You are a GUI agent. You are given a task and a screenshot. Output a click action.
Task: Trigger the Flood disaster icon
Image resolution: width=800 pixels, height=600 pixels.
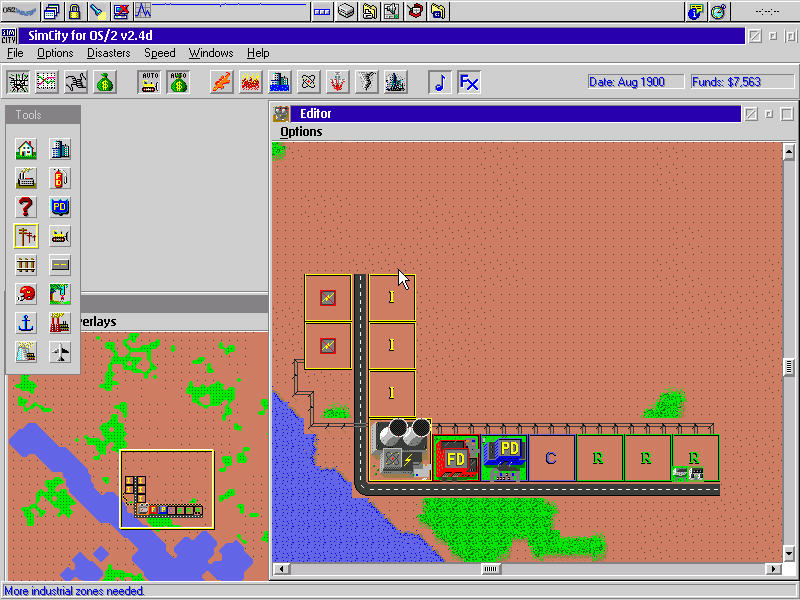coord(280,82)
